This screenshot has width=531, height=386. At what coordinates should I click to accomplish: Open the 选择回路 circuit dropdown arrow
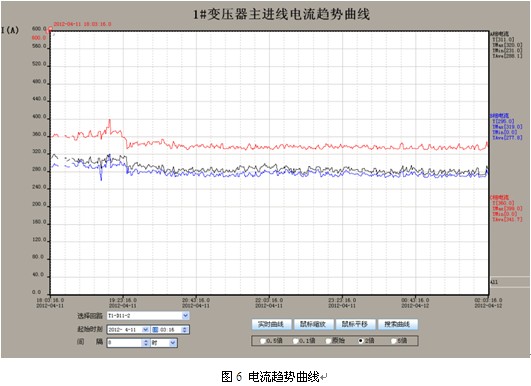point(185,316)
